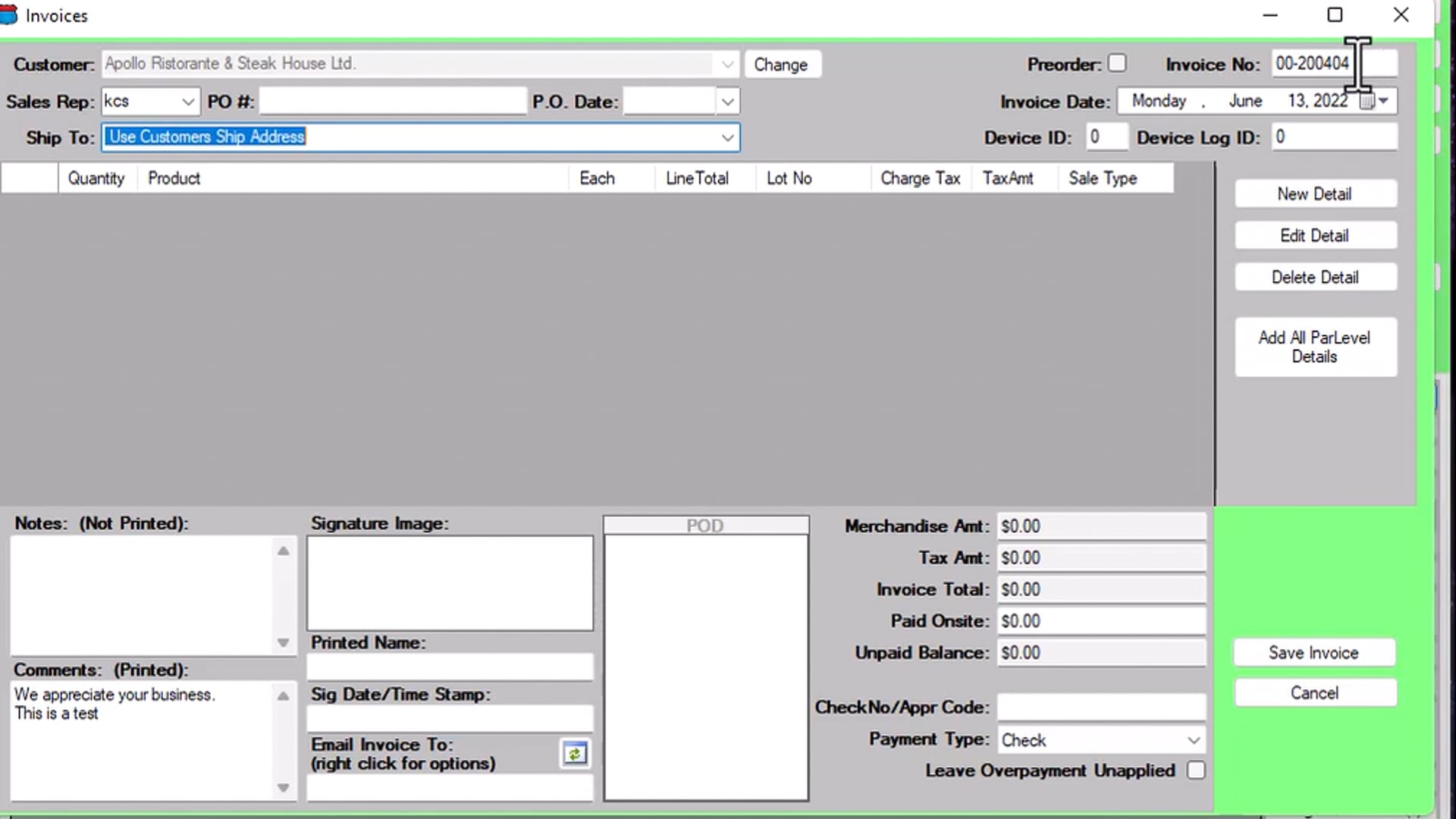Click the refresh icon beside Email Invoice To

point(575,754)
